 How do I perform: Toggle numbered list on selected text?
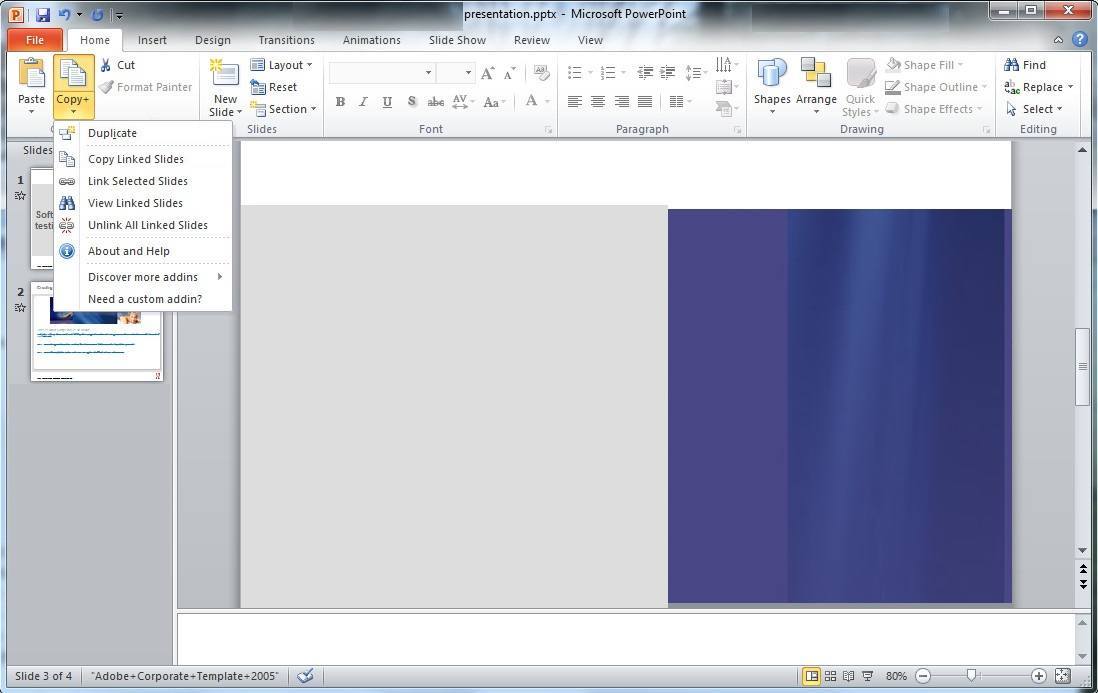point(607,72)
